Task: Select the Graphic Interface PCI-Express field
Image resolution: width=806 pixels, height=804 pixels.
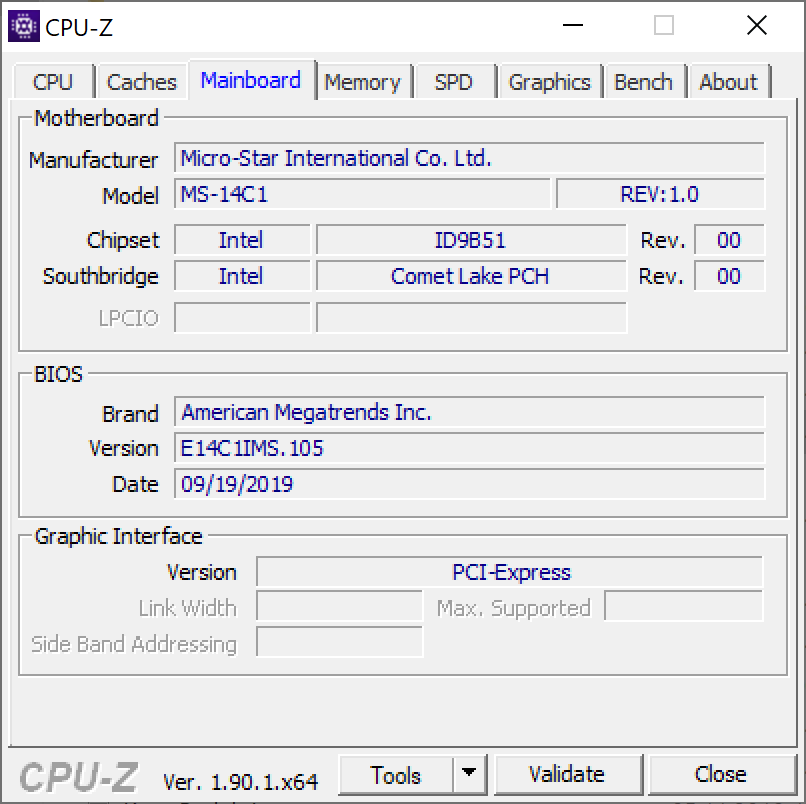Action: coord(510,573)
